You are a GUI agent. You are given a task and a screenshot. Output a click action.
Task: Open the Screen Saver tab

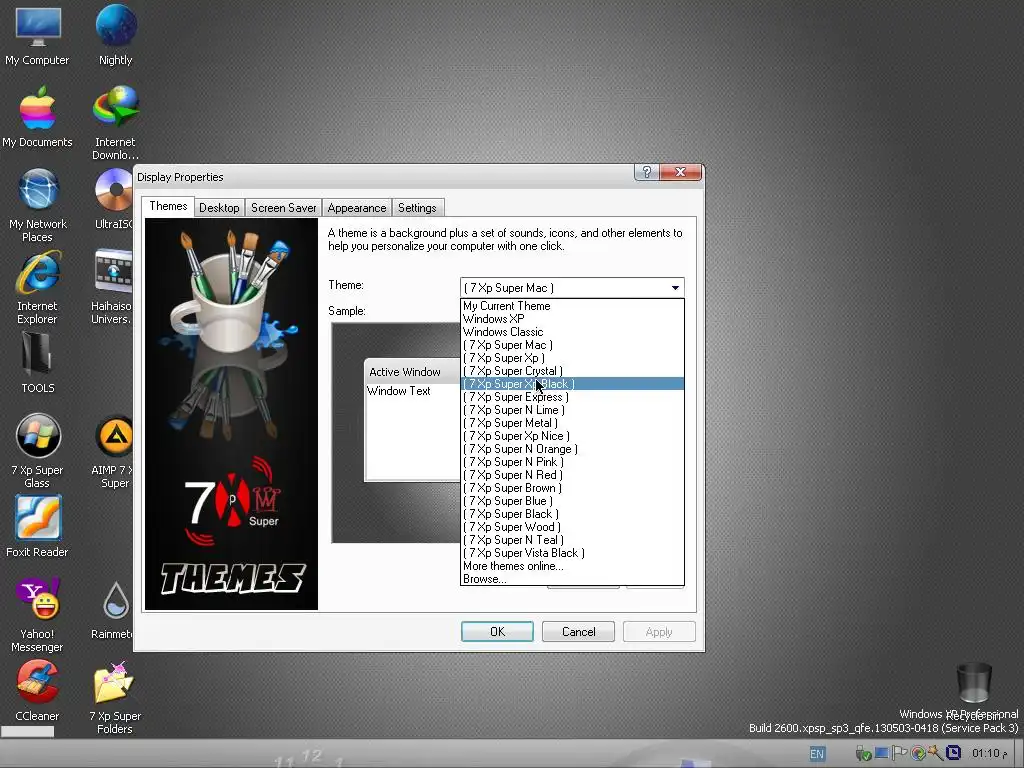[x=283, y=208]
